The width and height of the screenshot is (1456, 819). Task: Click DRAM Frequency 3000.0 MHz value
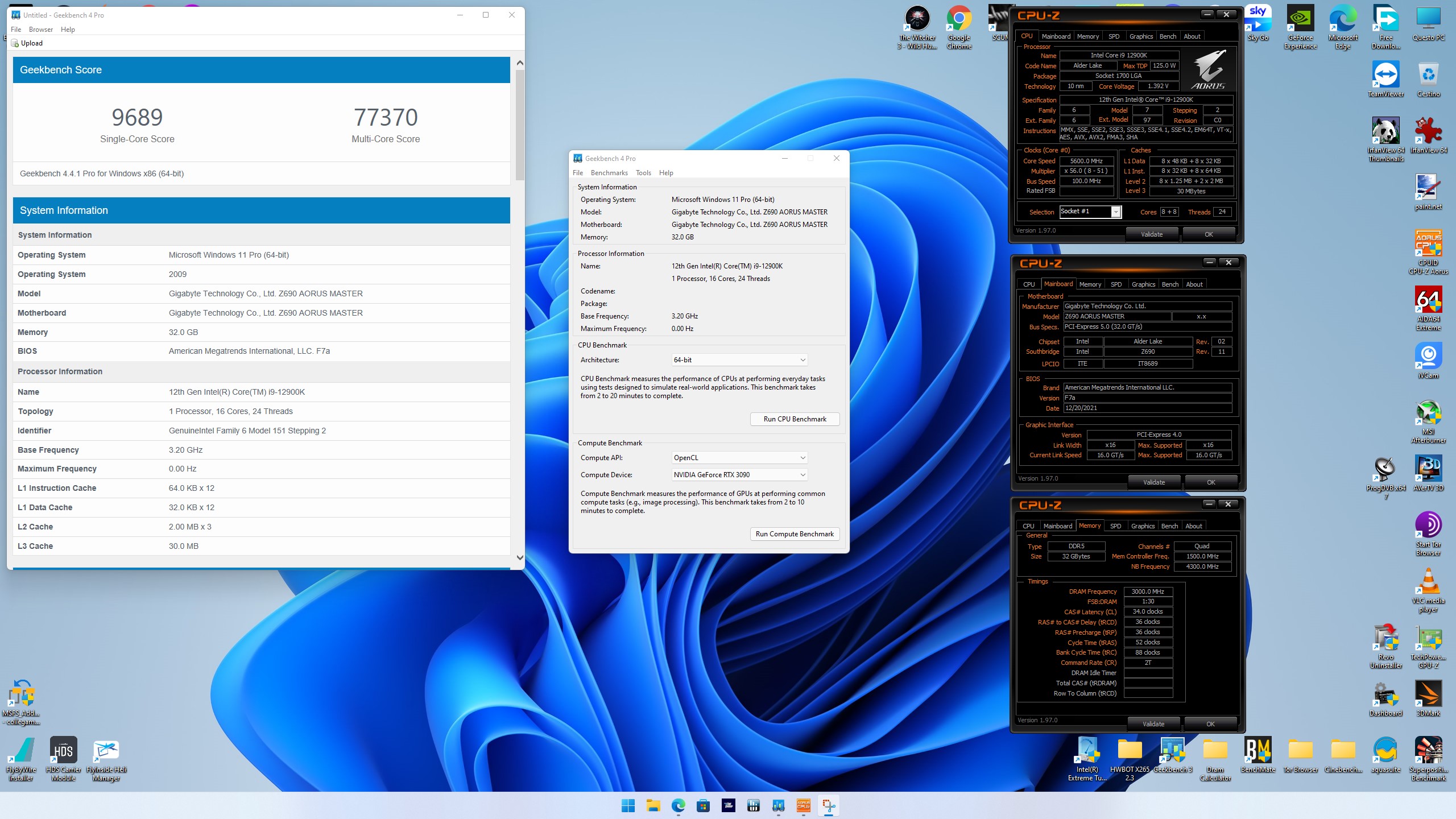1148,591
